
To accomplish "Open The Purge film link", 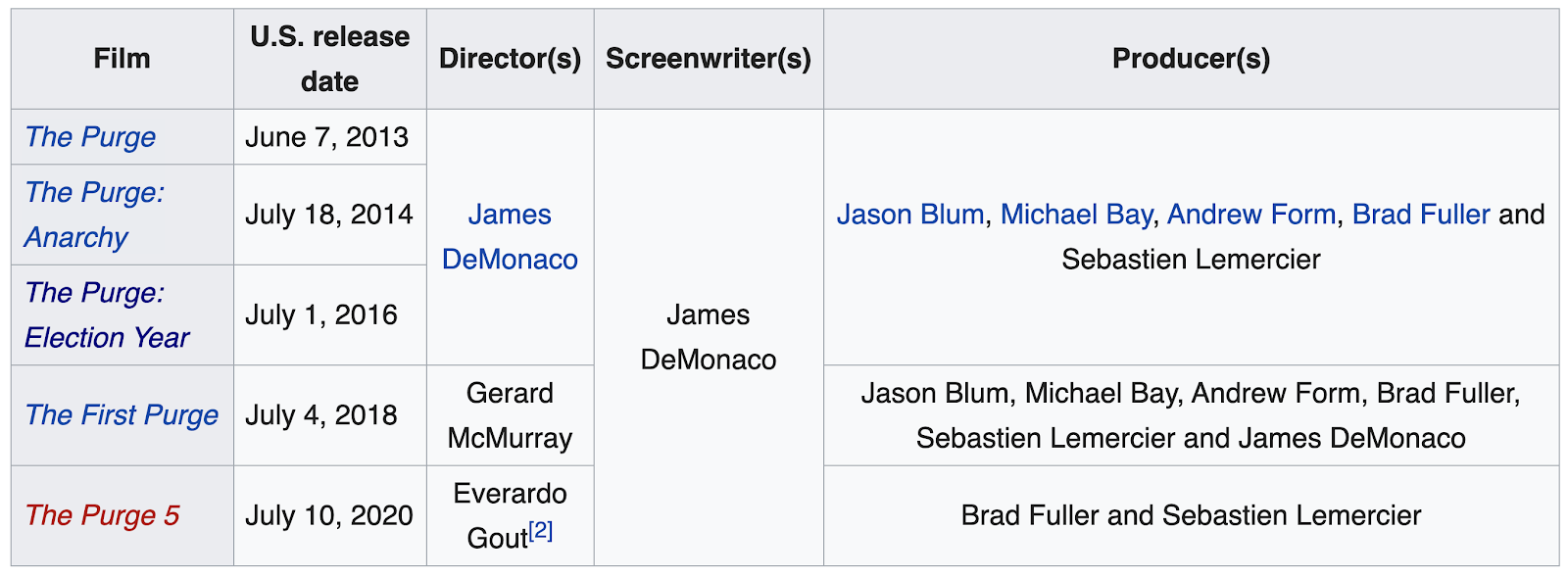I will coord(90,137).
